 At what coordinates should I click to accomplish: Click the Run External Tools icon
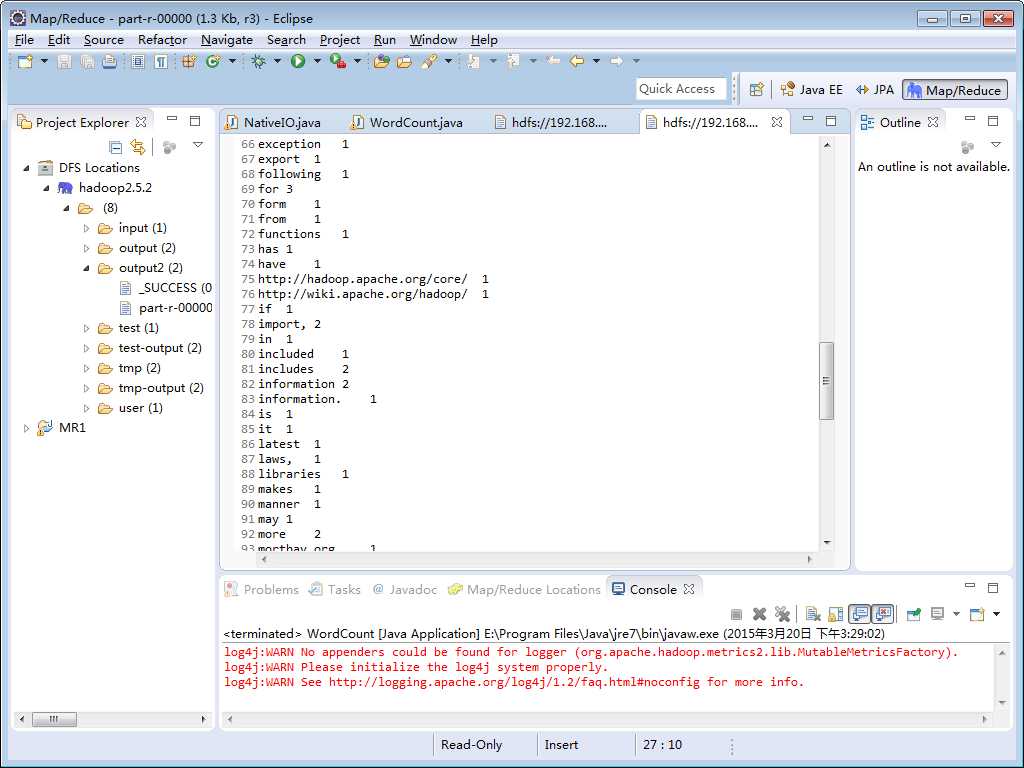(x=338, y=61)
